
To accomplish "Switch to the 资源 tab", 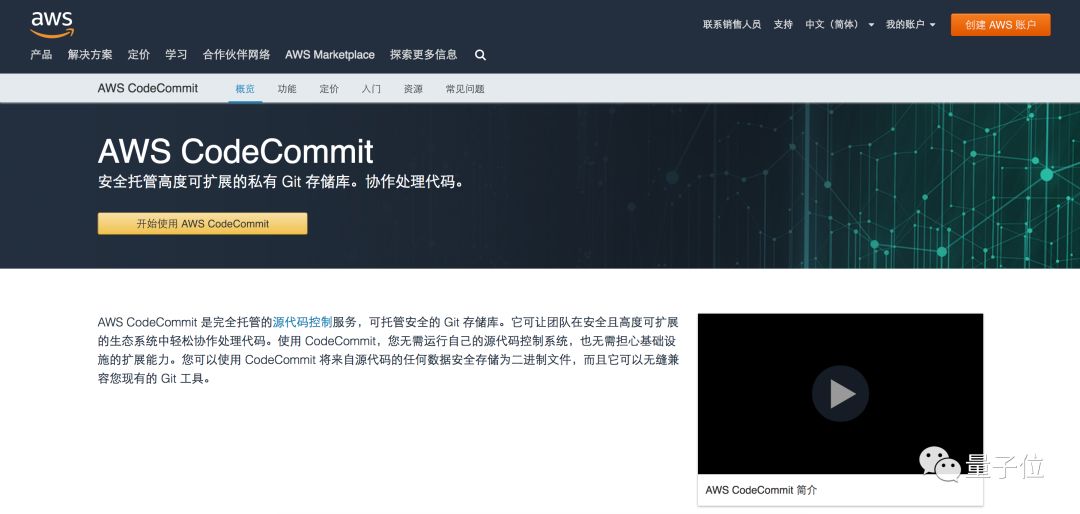I will point(413,89).
